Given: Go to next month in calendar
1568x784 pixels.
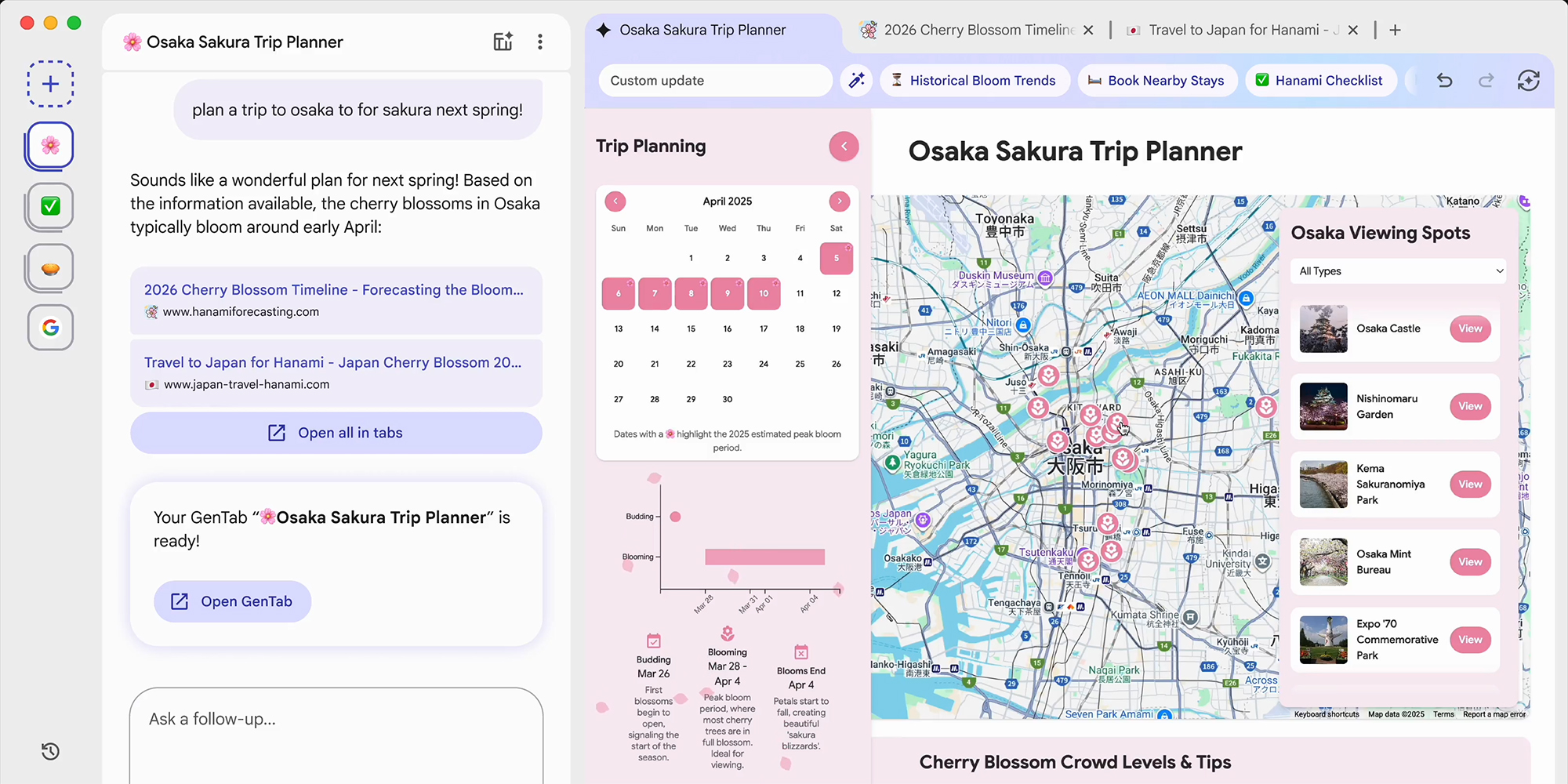Looking at the screenshot, I should click(839, 201).
